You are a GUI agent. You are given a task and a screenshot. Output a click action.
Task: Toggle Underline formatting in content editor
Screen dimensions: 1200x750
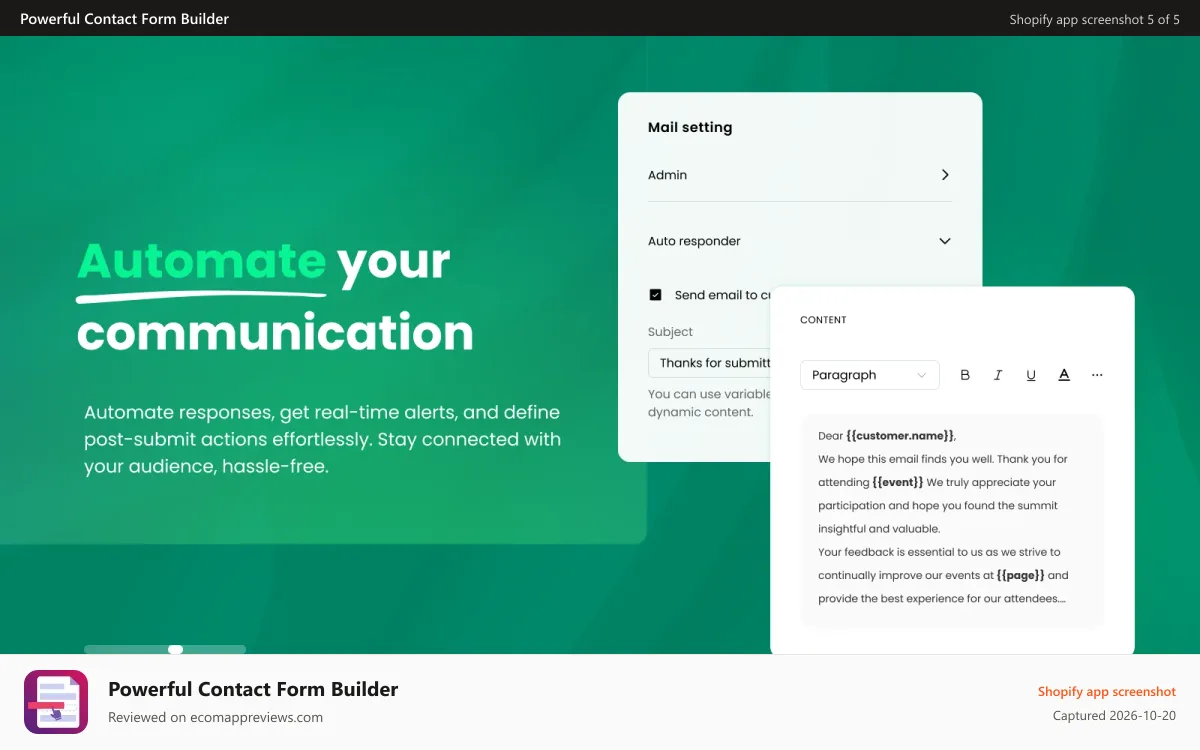click(1031, 375)
